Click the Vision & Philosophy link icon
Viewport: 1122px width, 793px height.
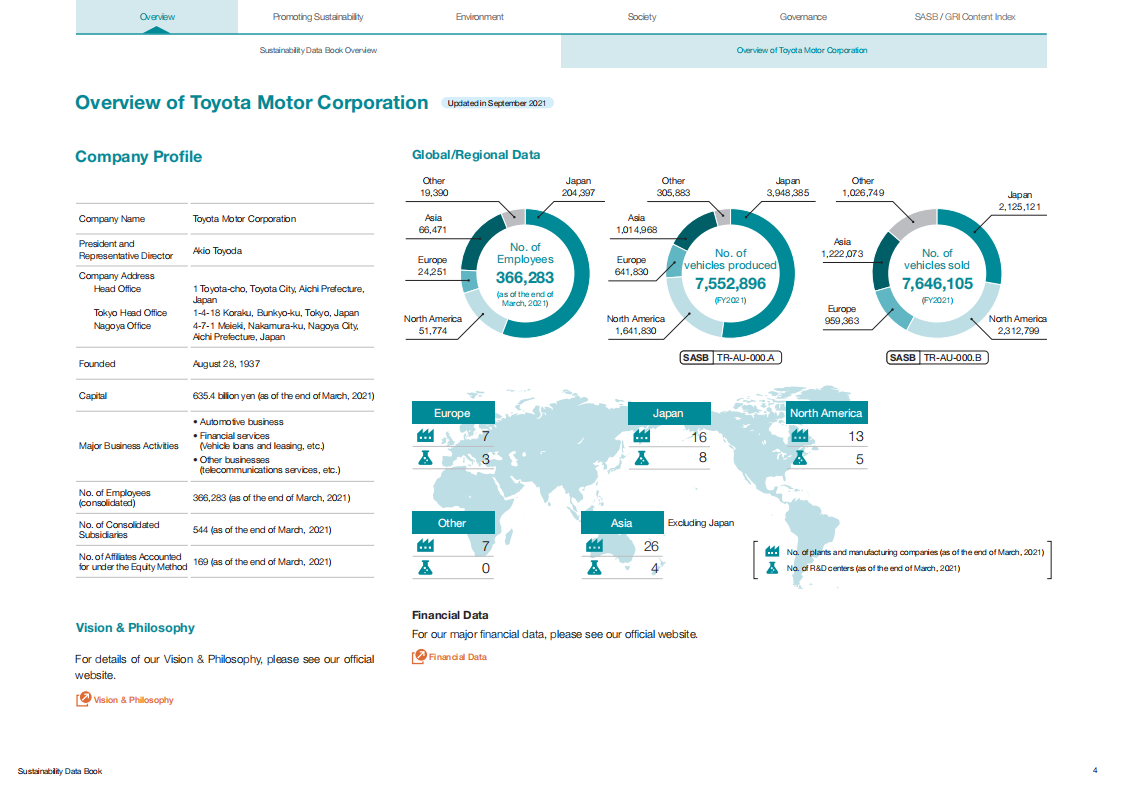coord(83,700)
